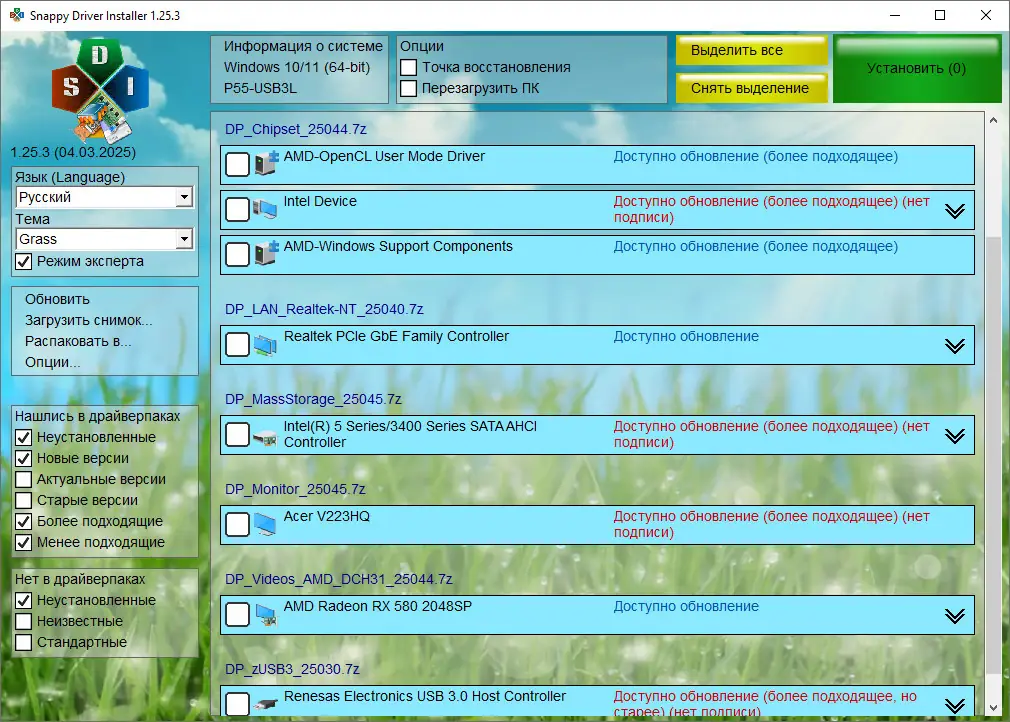Uncheck Более подходящие filter
Image resolution: width=1010 pixels, height=722 pixels.
pos(23,521)
